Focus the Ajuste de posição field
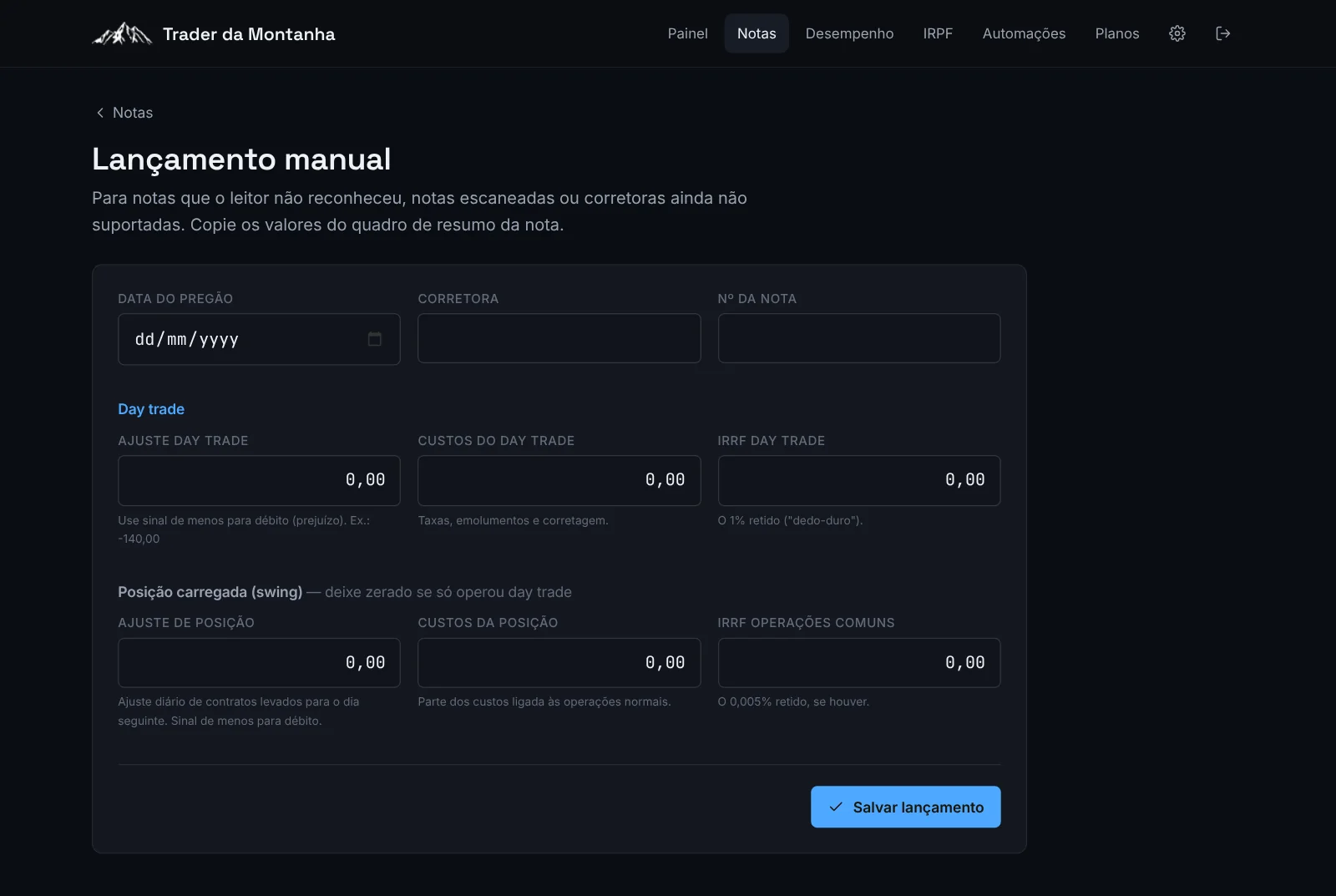Image resolution: width=1336 pixels, height=896 pixels. click(259, 662)
